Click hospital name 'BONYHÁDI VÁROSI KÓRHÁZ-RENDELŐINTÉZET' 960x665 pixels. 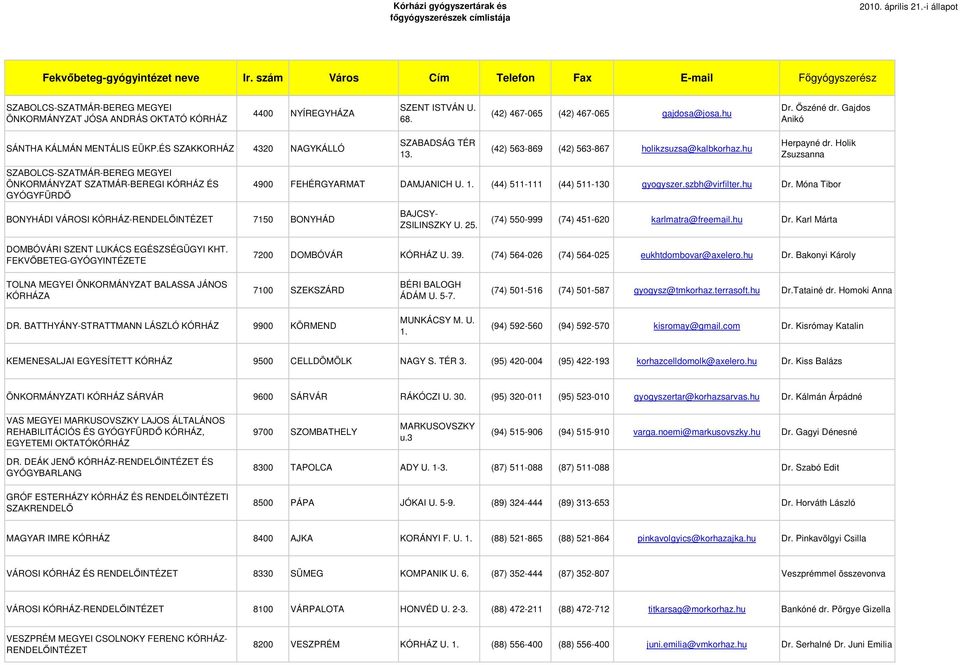click(110, 219)
